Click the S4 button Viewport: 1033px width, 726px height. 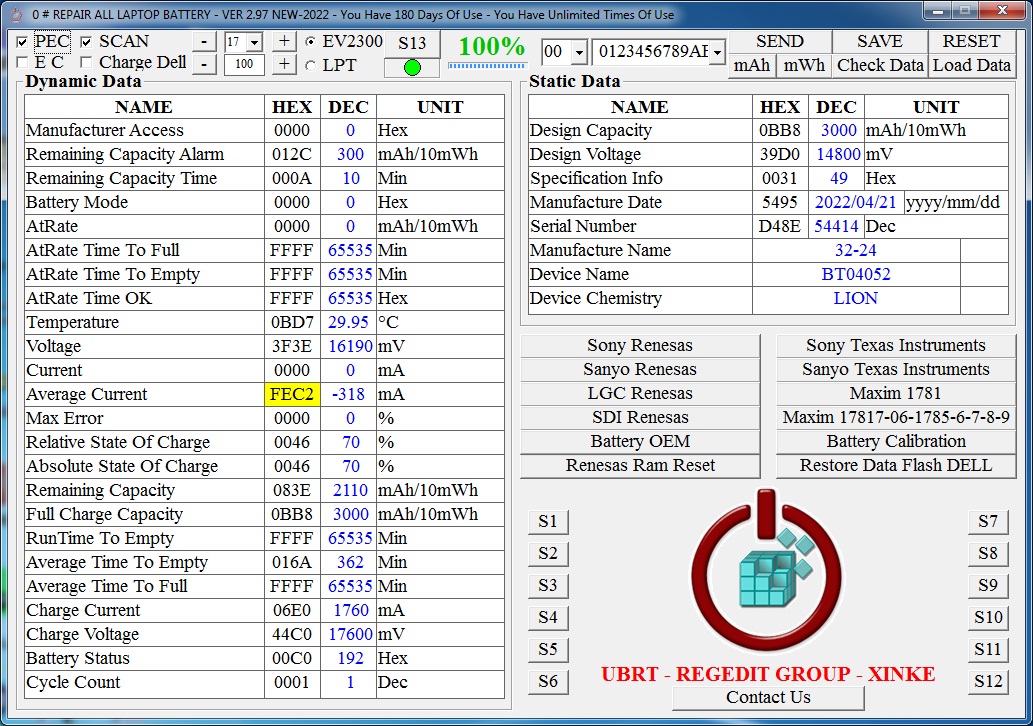547,617
